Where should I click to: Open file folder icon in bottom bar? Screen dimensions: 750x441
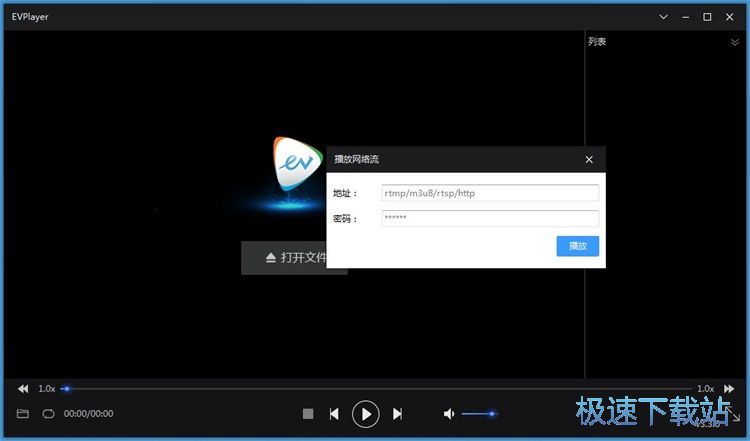click(22, 413)
